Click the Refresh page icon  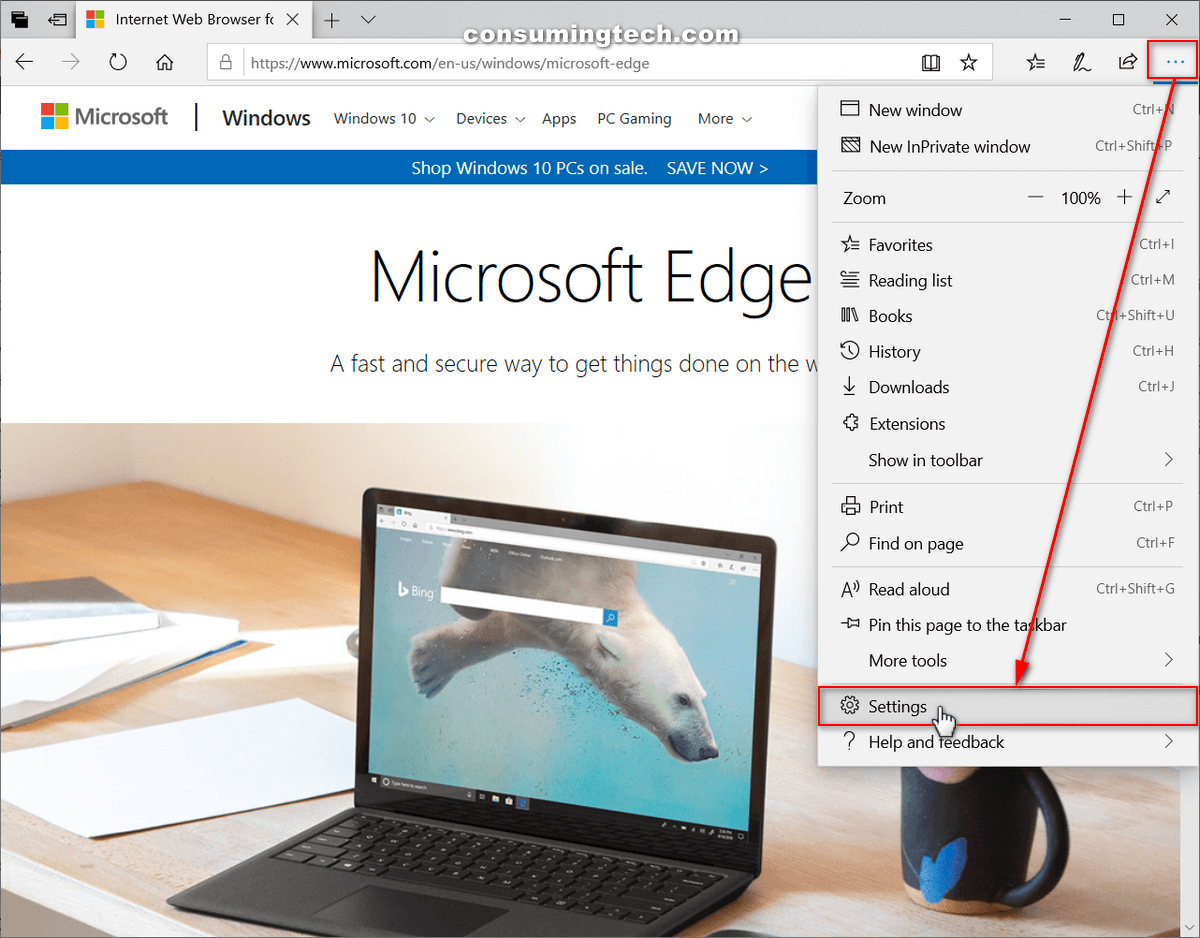(x=118, y=62)
